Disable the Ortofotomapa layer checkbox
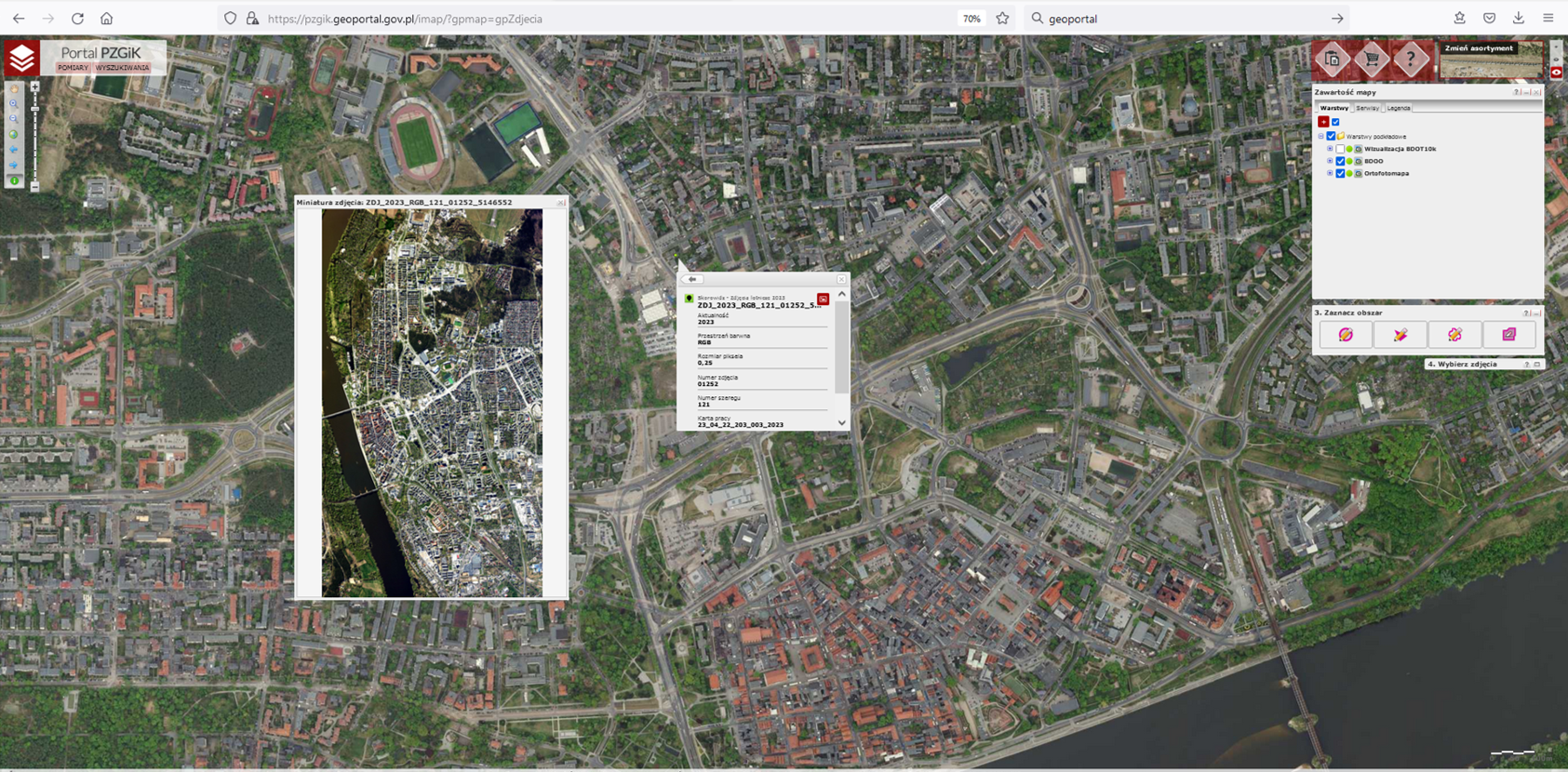Image resolution: width=1568 pixels, height=772 pixels. 1340,174
